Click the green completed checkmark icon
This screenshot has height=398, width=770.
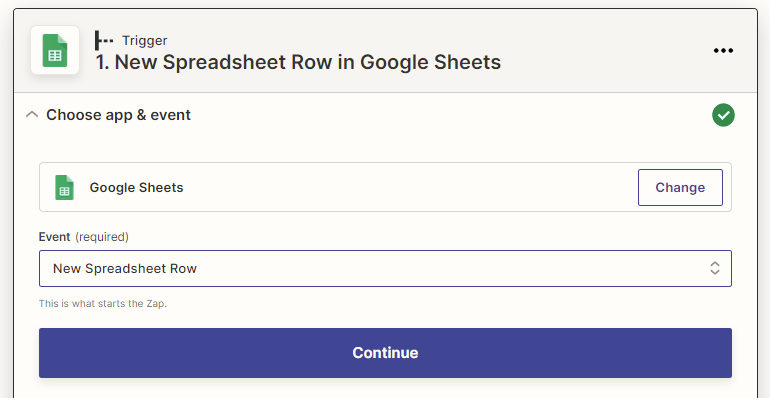coord(723,115)
